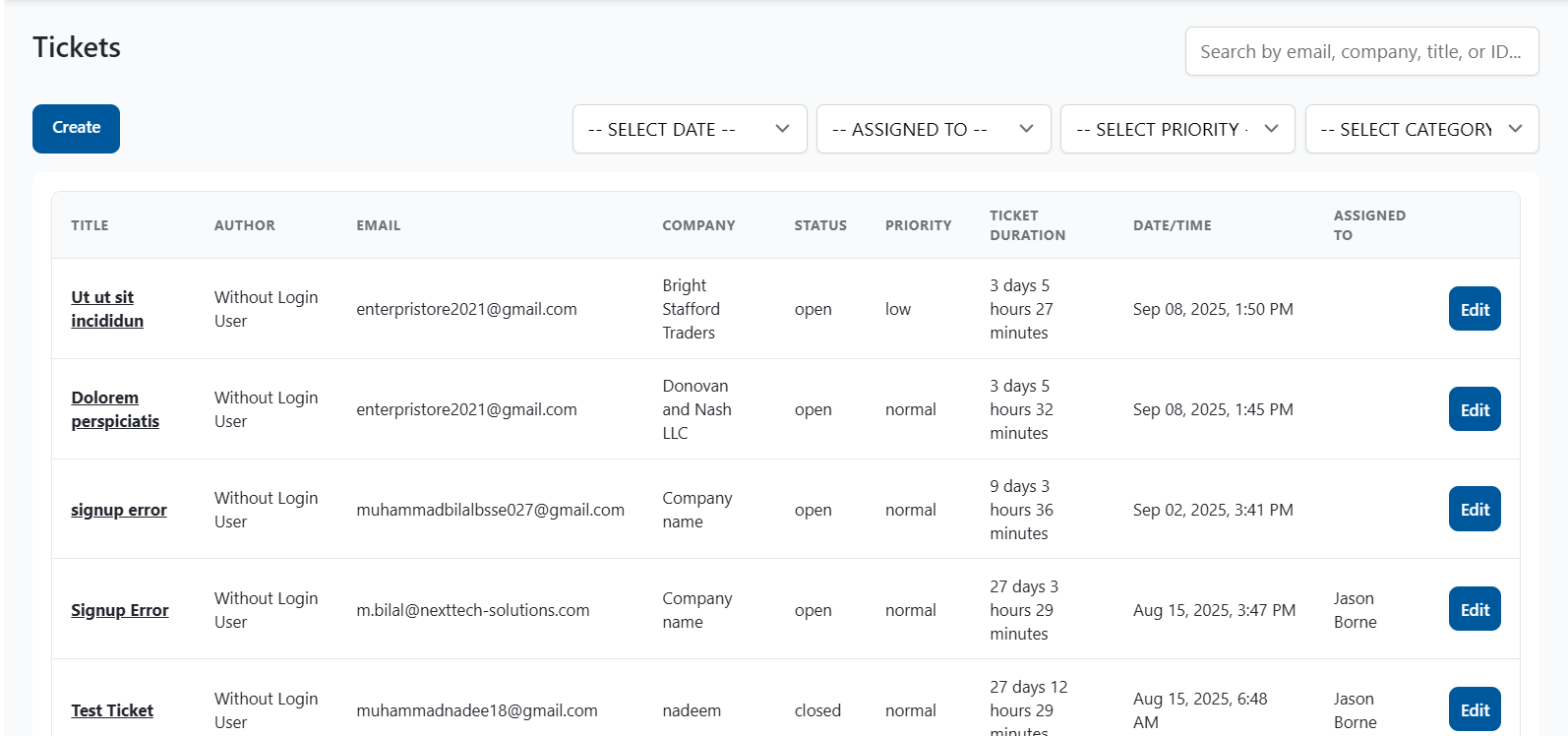Click the Create ticket button
Screen dimensions: 1568x736
(76, 129)
